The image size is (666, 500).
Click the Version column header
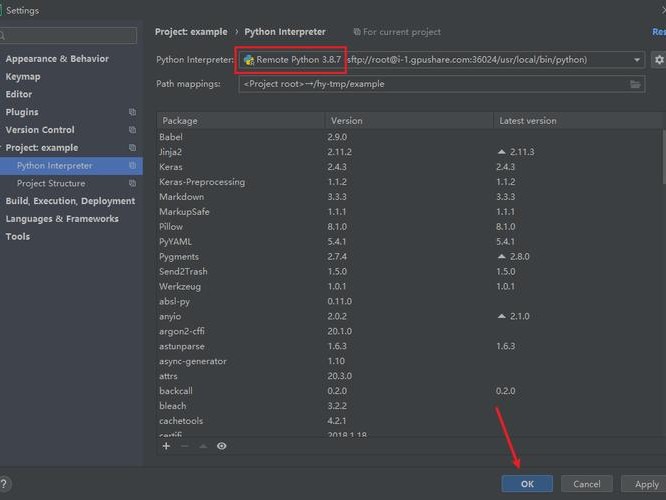(x=409, y=121)
